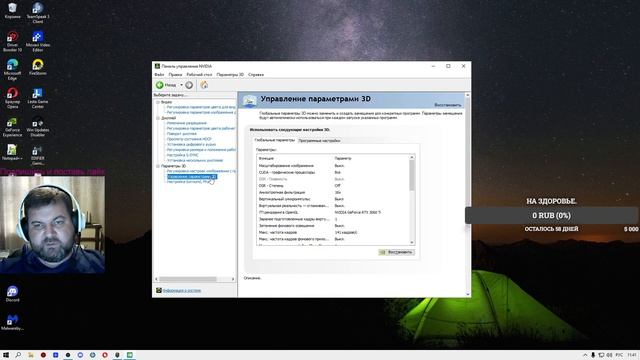Open Windows Start menu

(x=6, y=355)
